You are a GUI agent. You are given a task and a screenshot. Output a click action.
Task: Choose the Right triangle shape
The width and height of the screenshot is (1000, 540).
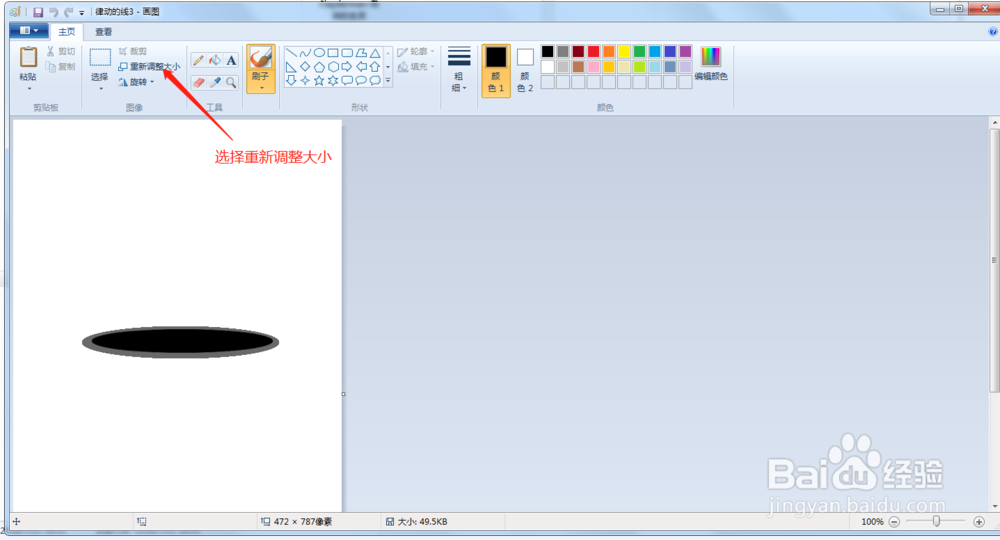(291, 67)
